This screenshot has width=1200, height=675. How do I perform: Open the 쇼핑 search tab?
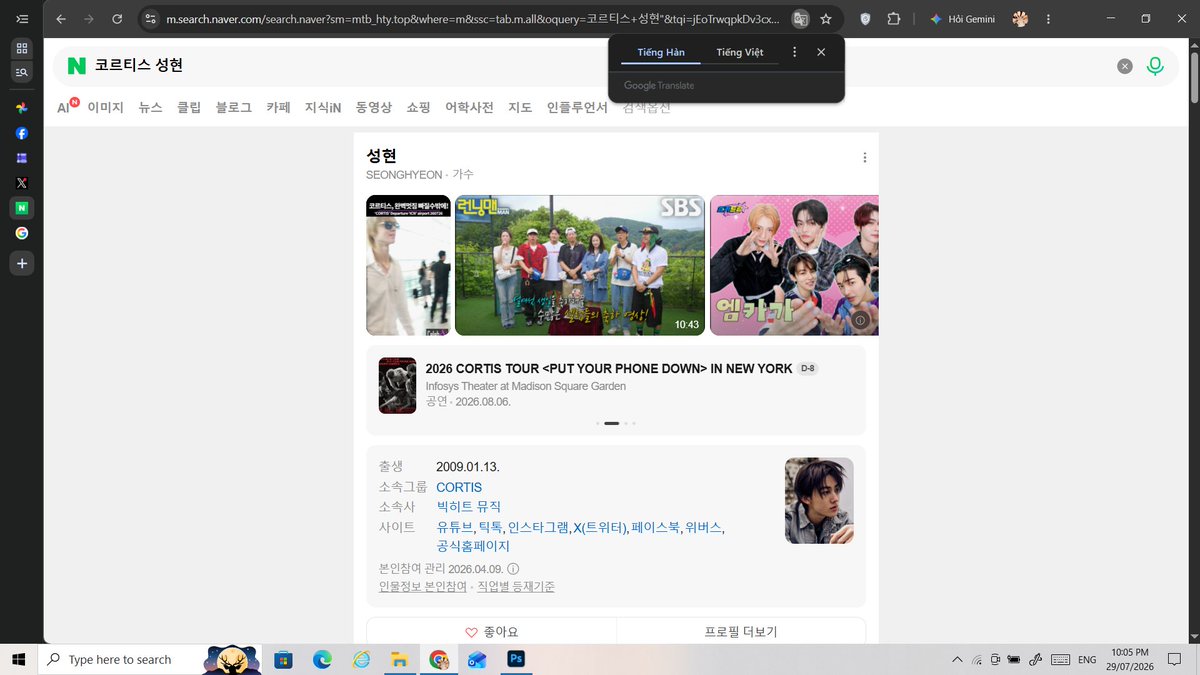point(418,107)
